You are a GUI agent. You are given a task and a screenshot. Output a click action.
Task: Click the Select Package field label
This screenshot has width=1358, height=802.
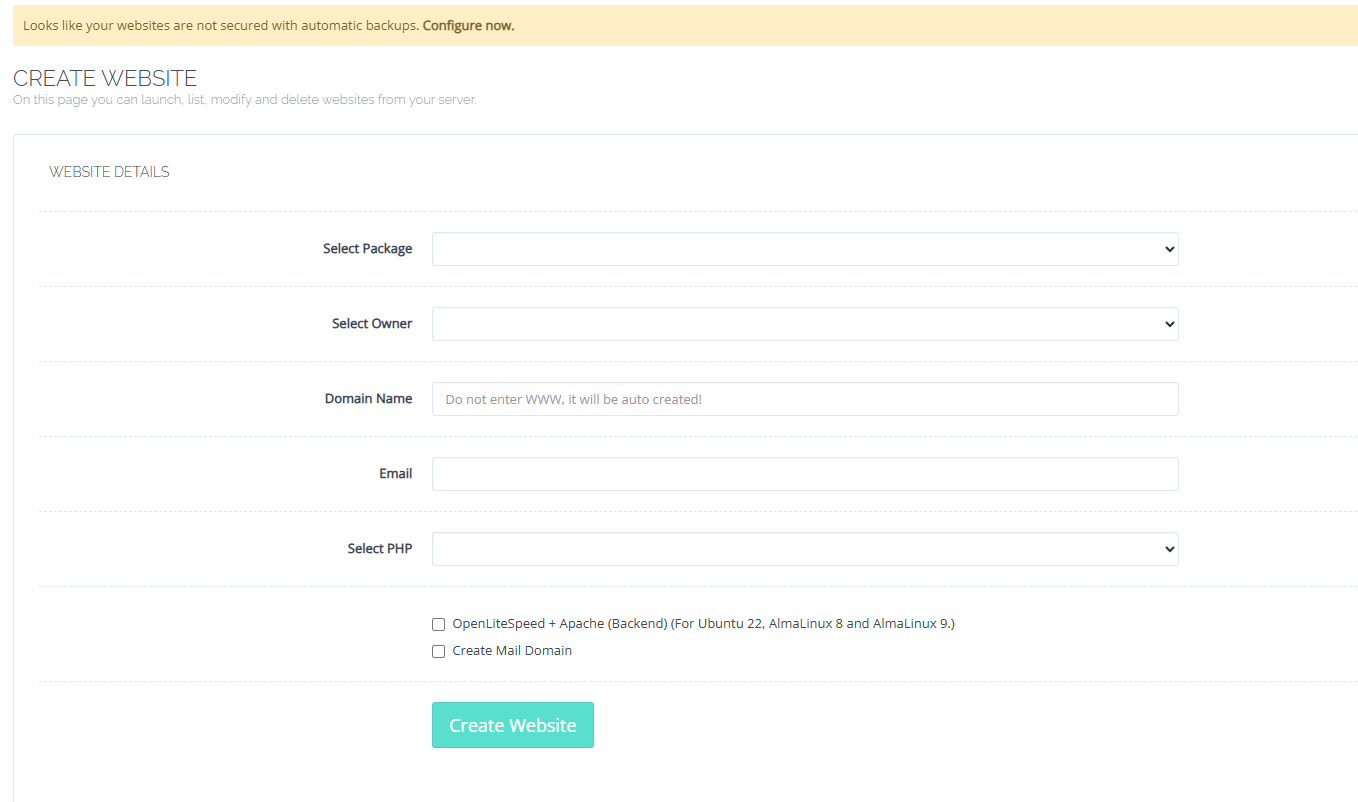pos(367,249)
